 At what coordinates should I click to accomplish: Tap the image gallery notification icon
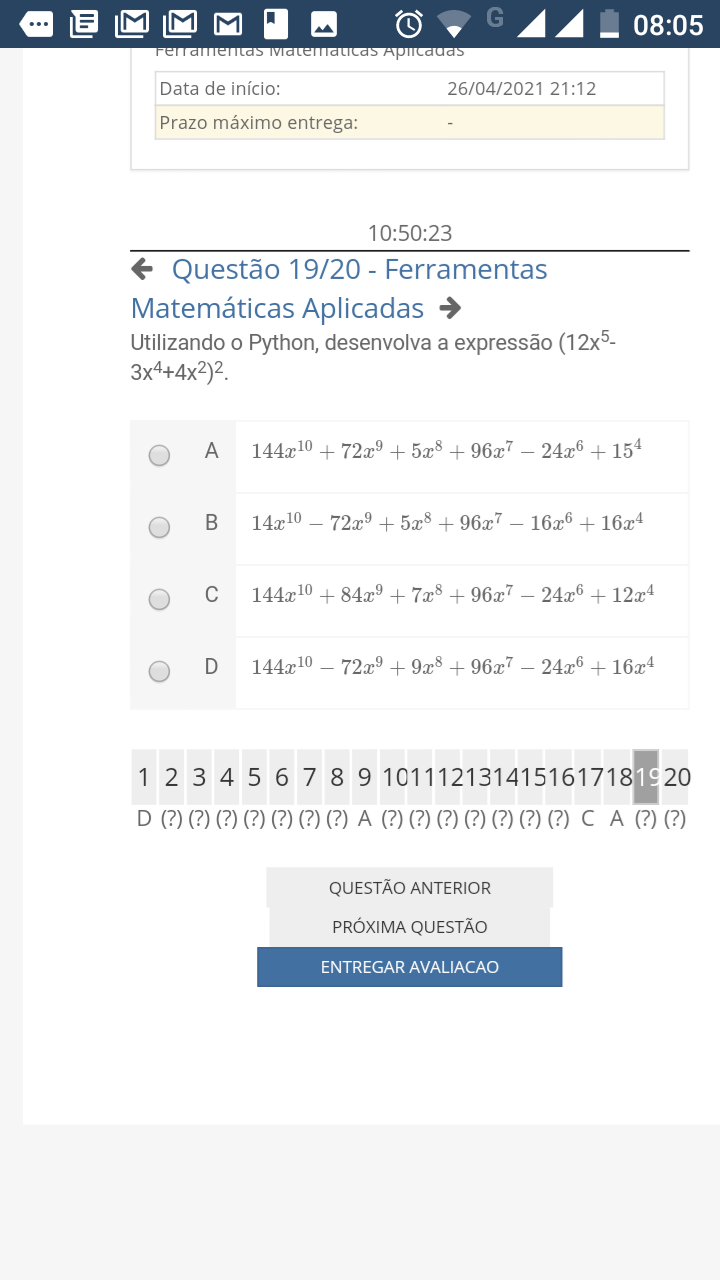pos(323,23)
